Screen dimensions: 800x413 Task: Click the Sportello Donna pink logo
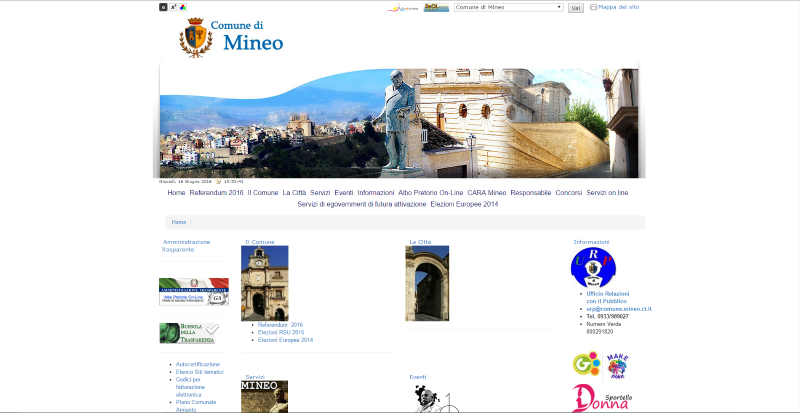(x=602, y=398)
